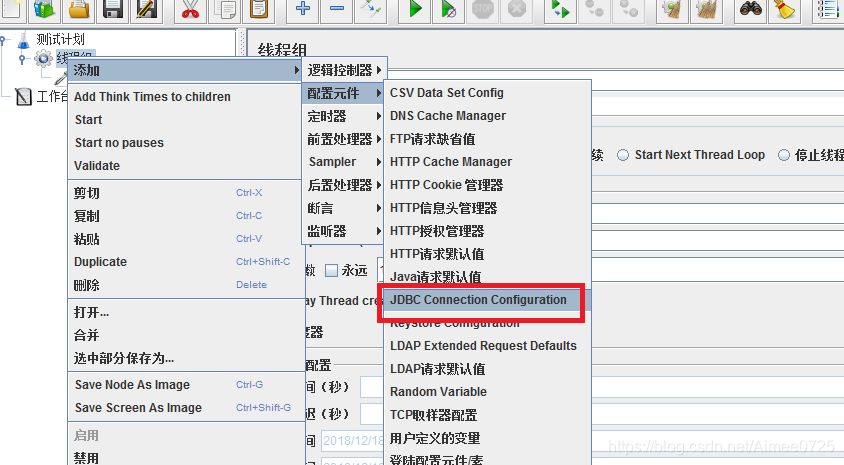Click Remote Shutdown All icon
This screenshot has height=465, width=844.
tap(628, 9)
